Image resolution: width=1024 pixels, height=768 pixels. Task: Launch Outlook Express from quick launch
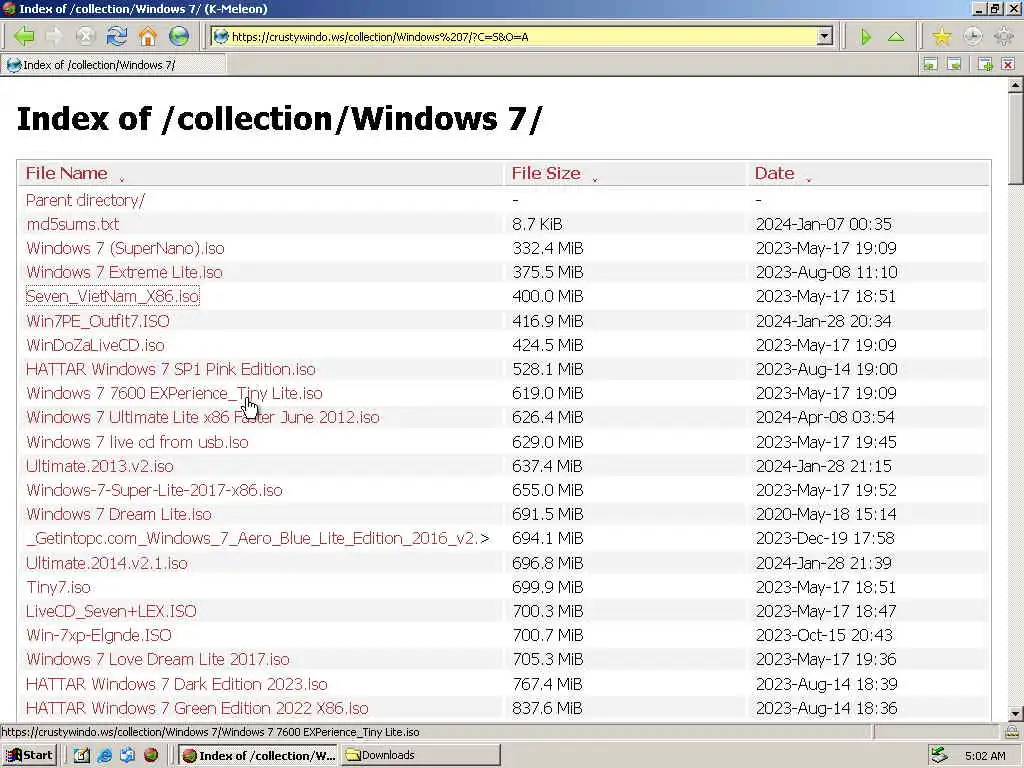(x=127, y=756)
